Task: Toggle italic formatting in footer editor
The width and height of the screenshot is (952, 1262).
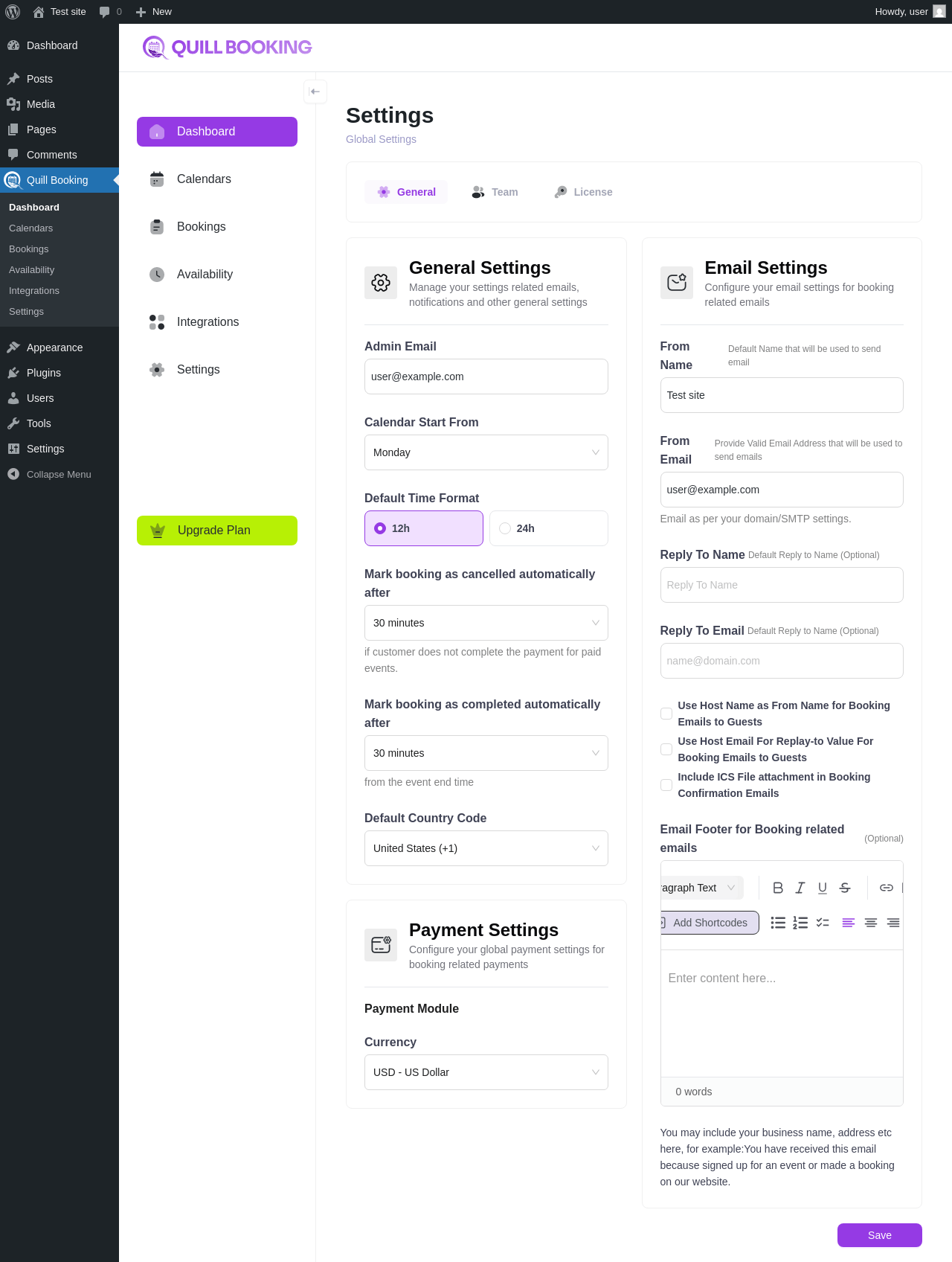Action: [800, 888]
